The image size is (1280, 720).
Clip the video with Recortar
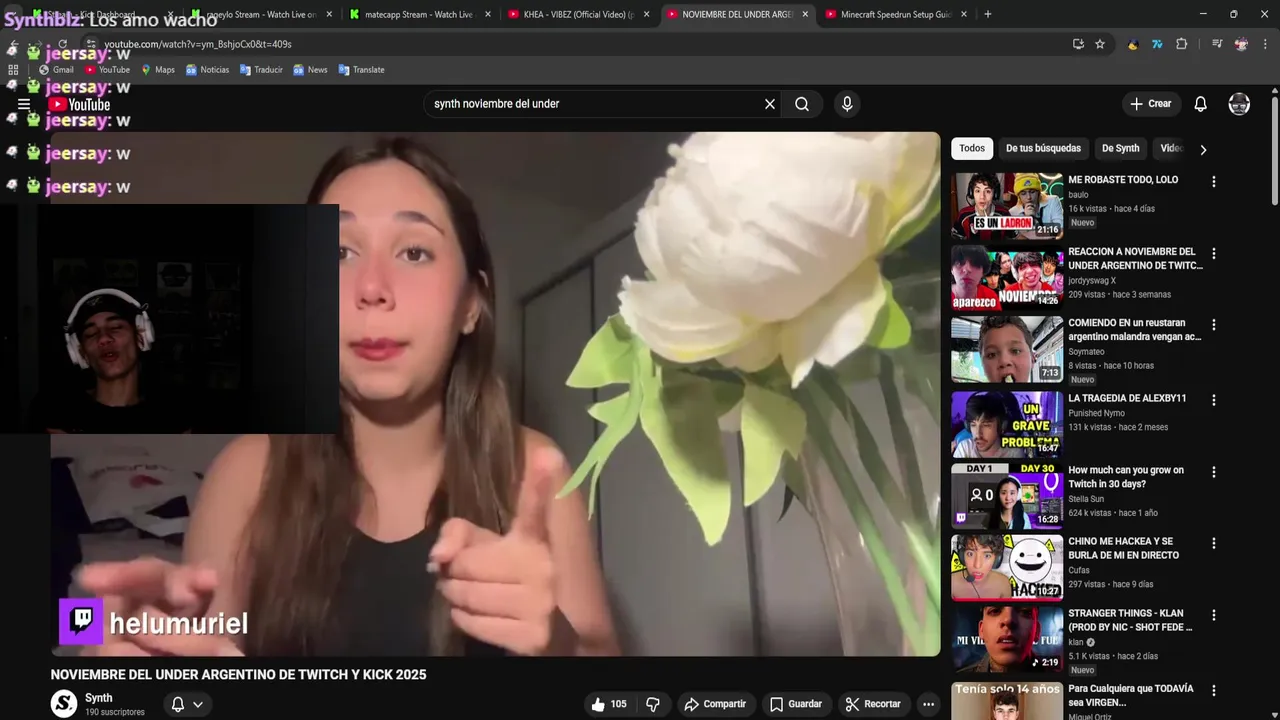click(x=873, y=704)
